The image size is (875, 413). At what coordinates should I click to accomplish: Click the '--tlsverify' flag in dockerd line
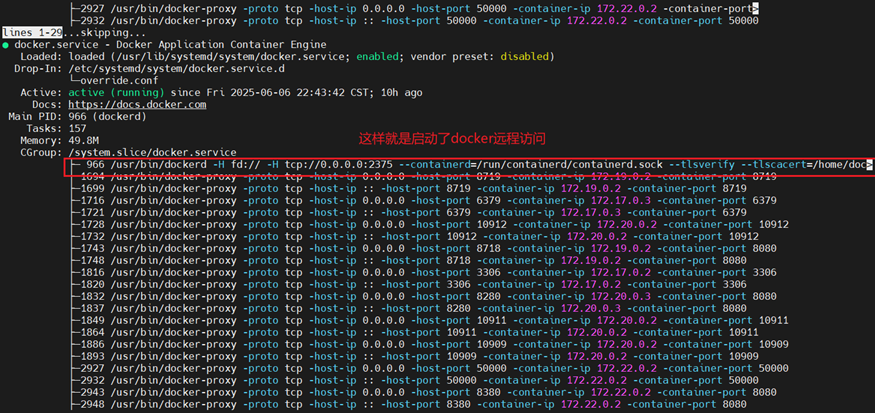(x=701, y=165)
